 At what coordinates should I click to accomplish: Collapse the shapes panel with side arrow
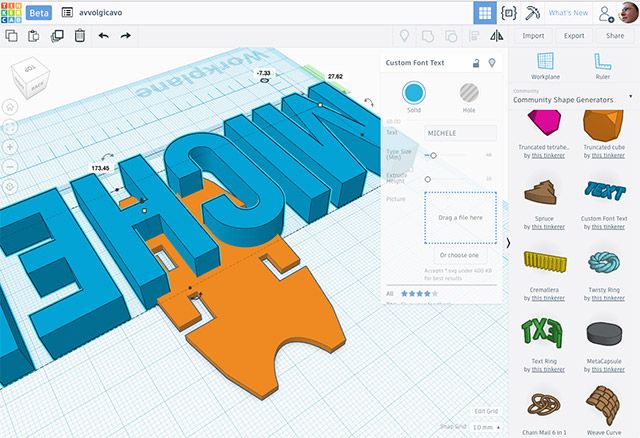(509, 243)
